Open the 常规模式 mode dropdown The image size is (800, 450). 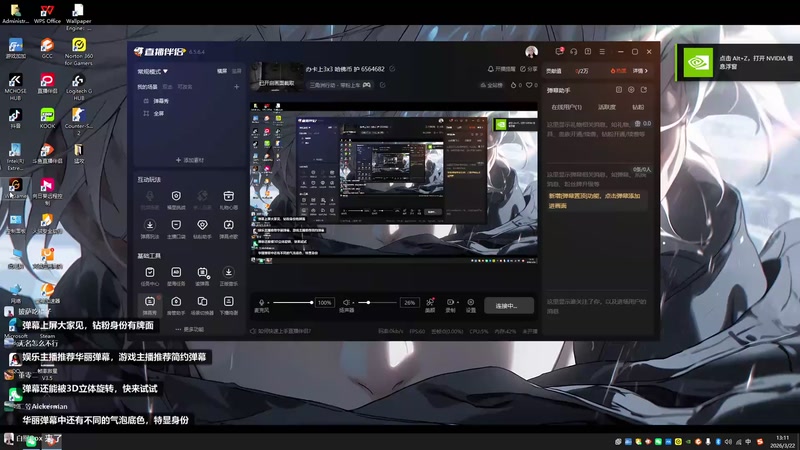153,71
